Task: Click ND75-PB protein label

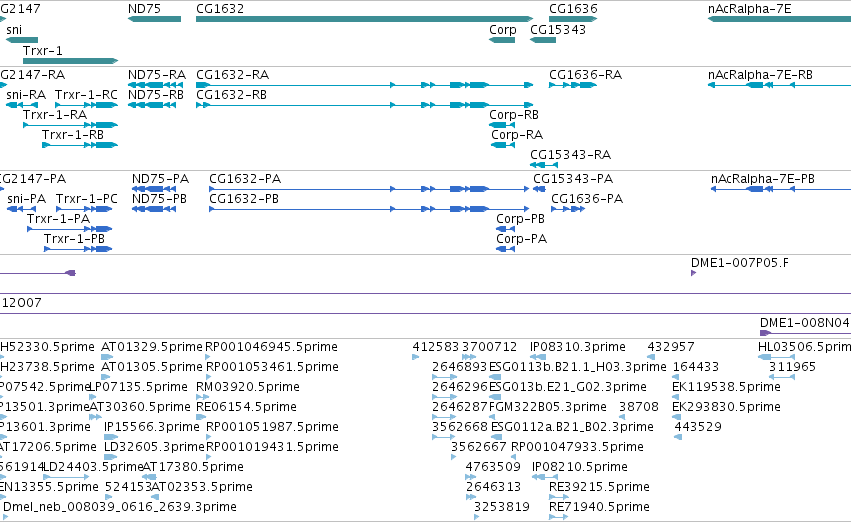Action: coord(160,199)
